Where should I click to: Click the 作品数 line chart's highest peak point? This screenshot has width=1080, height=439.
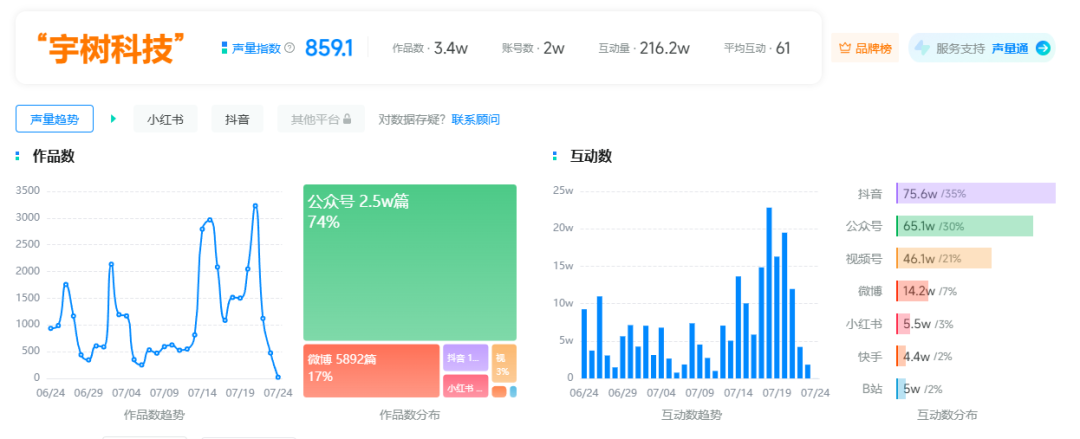coord(255,206)
